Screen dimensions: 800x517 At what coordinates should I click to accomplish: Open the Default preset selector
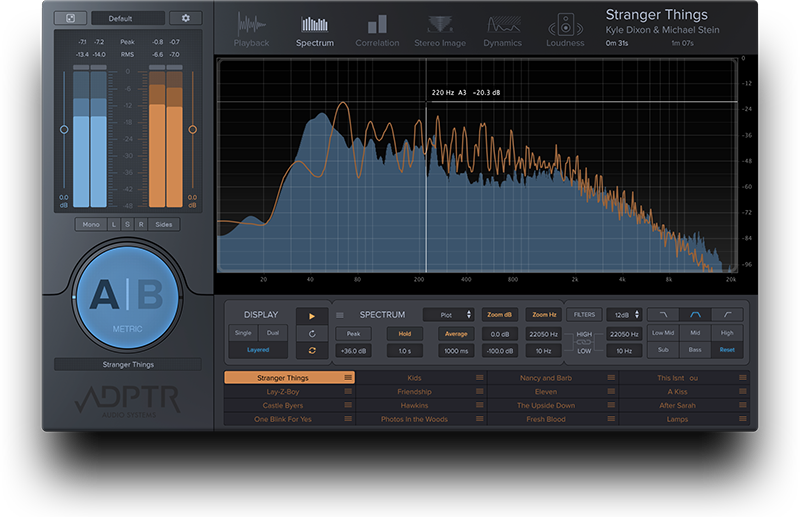point(128,18)
